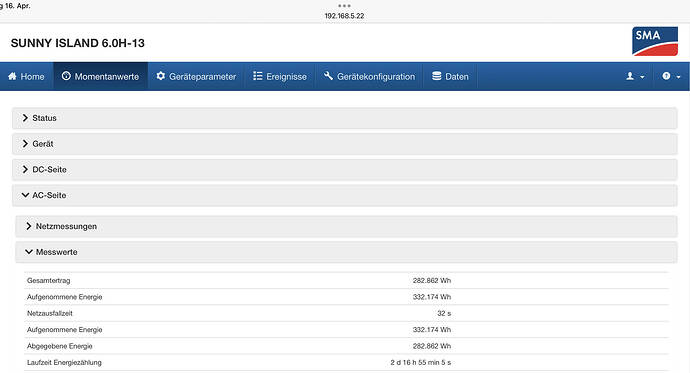The height and width of the screenshot is (373, 690).
Task: Open the user account menu icon
Action: [630, 76]
